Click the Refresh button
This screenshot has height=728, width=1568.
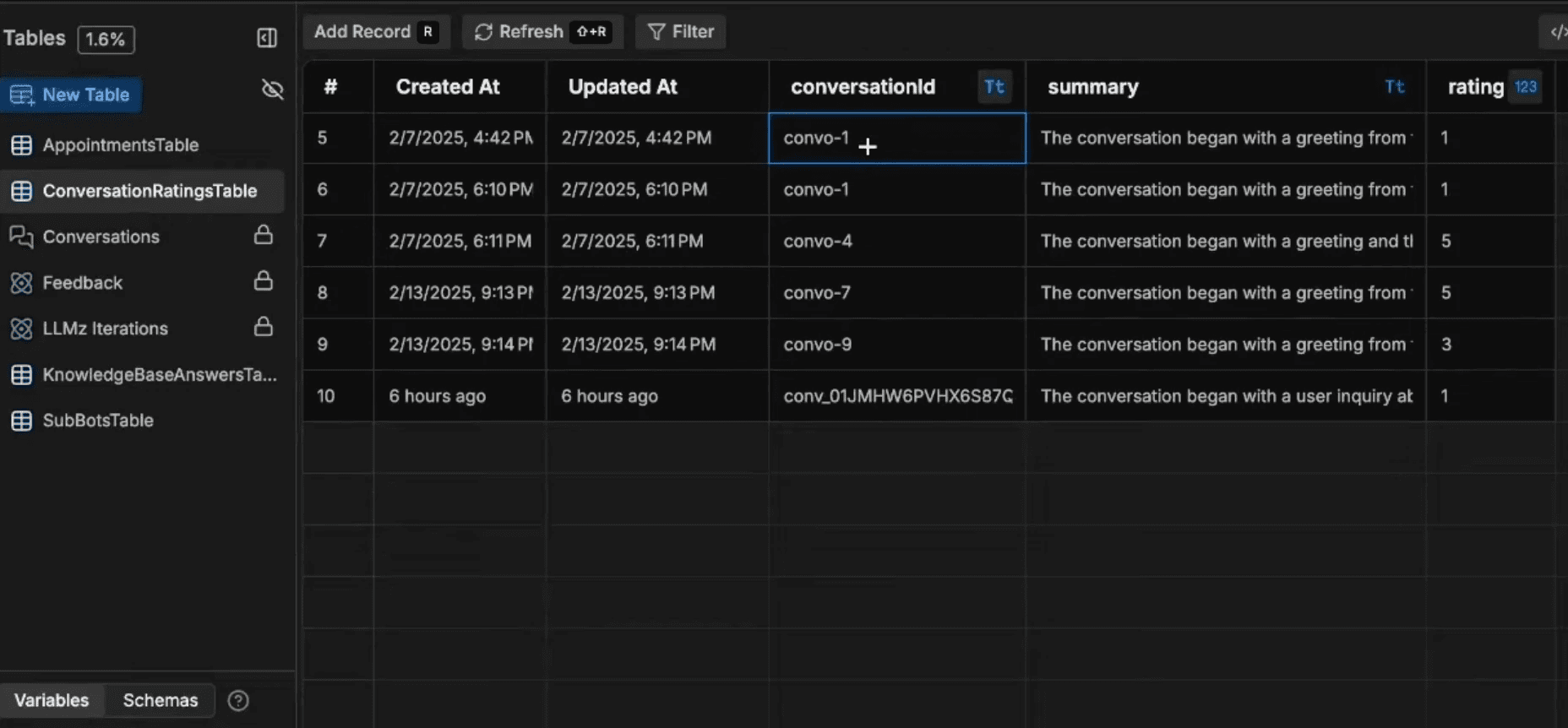coord(542,31)
